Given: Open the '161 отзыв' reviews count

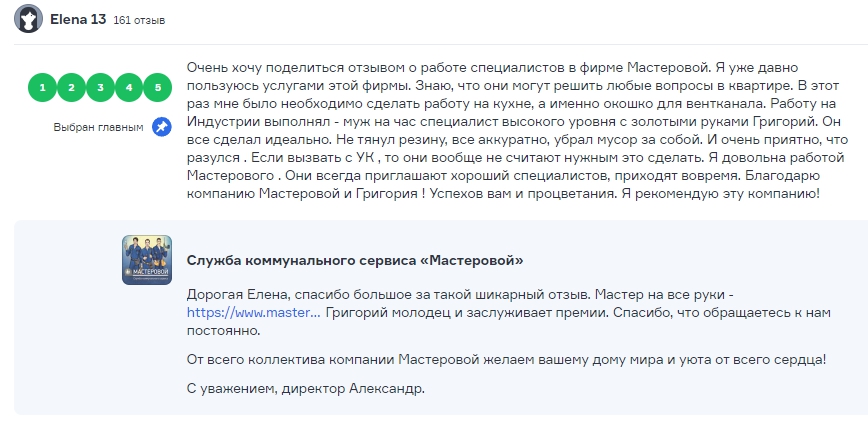Looking at the screenshot, I should pyautogui.click(x=139, y=21).
